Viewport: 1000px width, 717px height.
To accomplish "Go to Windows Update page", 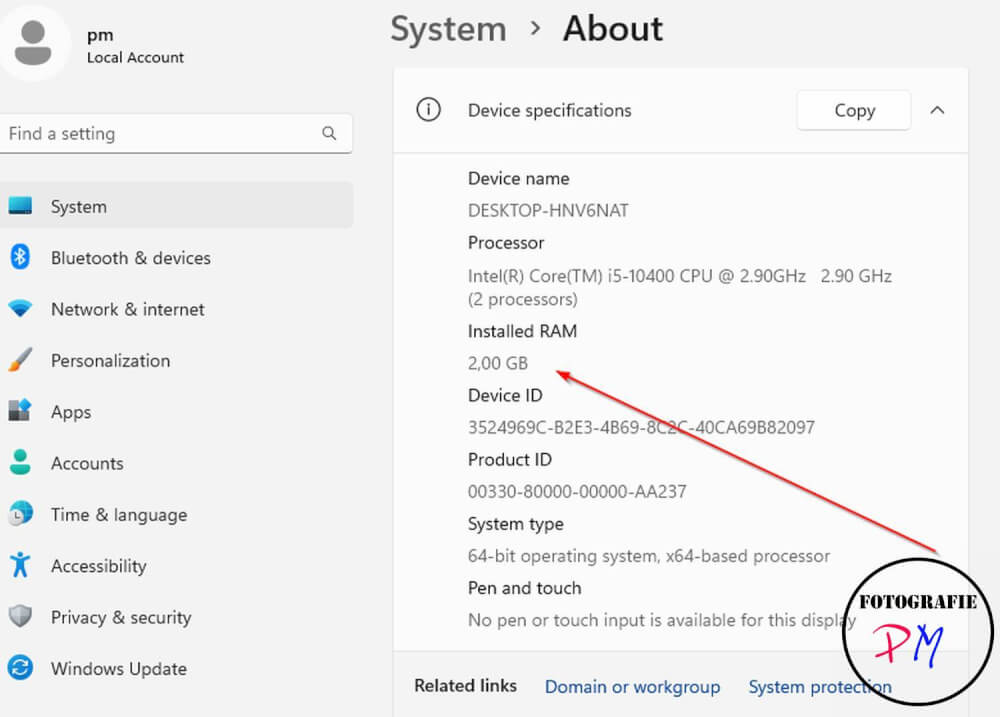I will [x=176, y=668].
